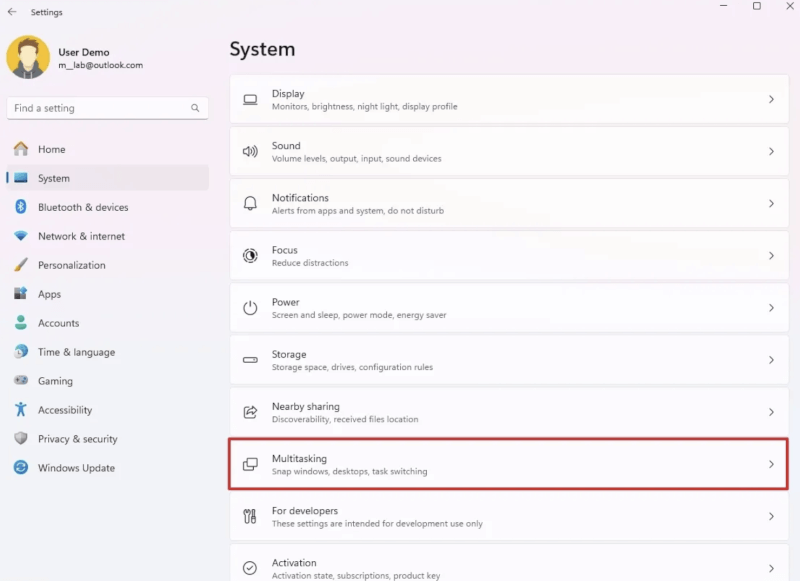Click the back arrow button
Screen dimensions: 800x581
(12, 12)
